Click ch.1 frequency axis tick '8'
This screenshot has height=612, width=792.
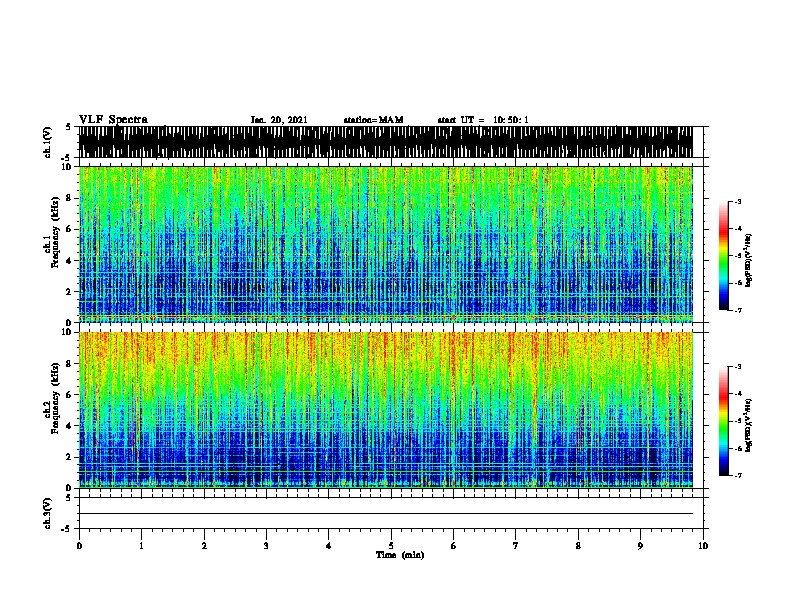69,198
